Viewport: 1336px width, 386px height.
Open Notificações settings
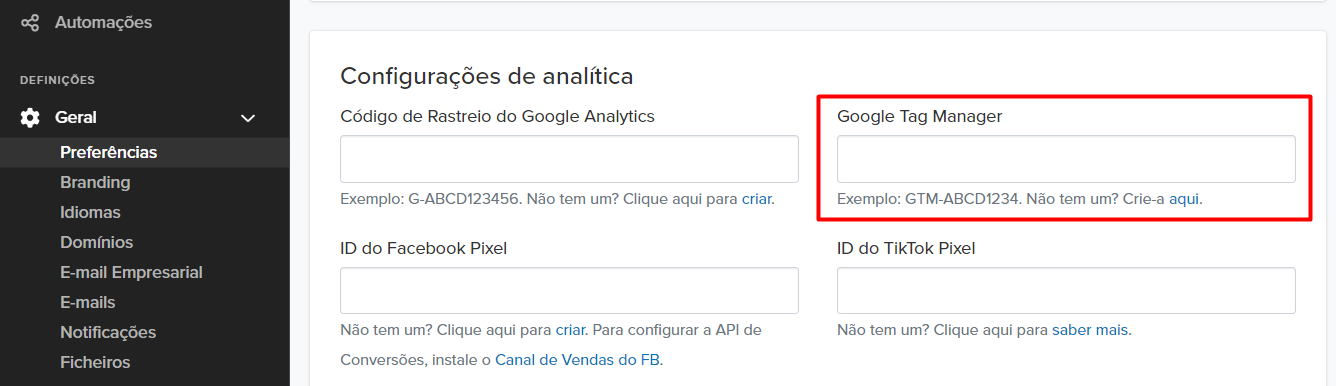click(x=108, y=332)
